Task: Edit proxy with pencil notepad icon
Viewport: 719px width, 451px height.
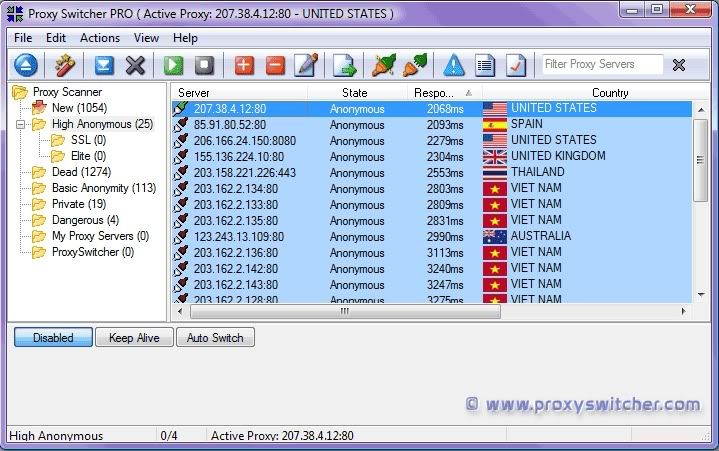Action: click(307, 65)
